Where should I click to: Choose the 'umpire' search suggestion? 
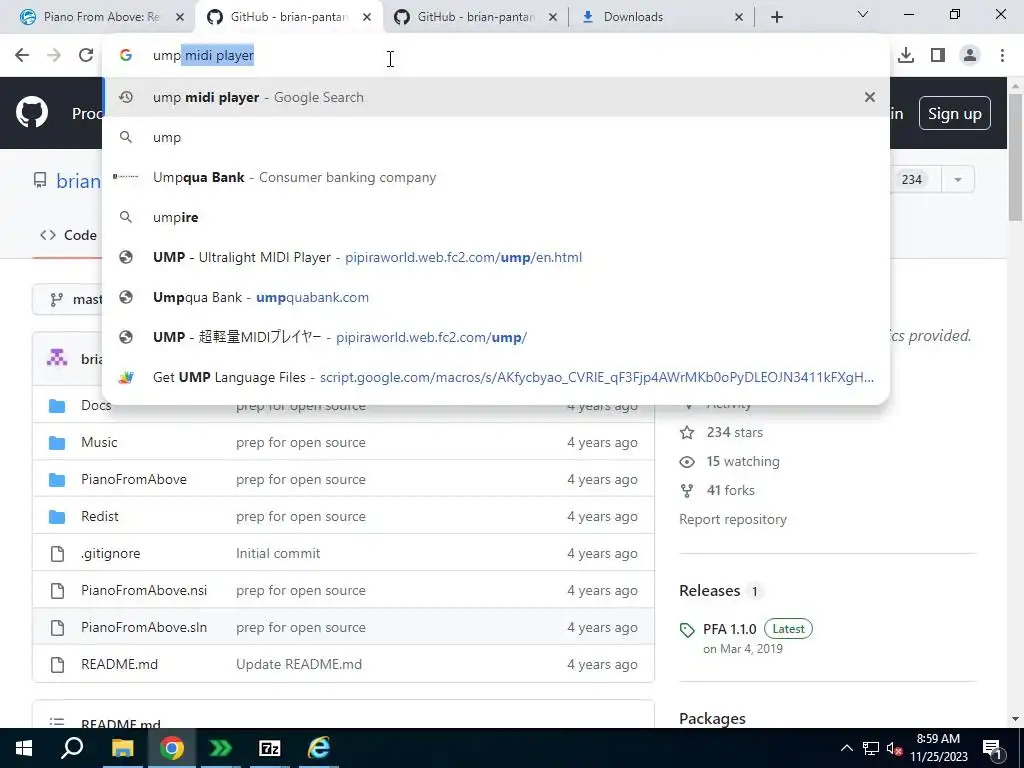pyautogui.click(x=496, y=217)
